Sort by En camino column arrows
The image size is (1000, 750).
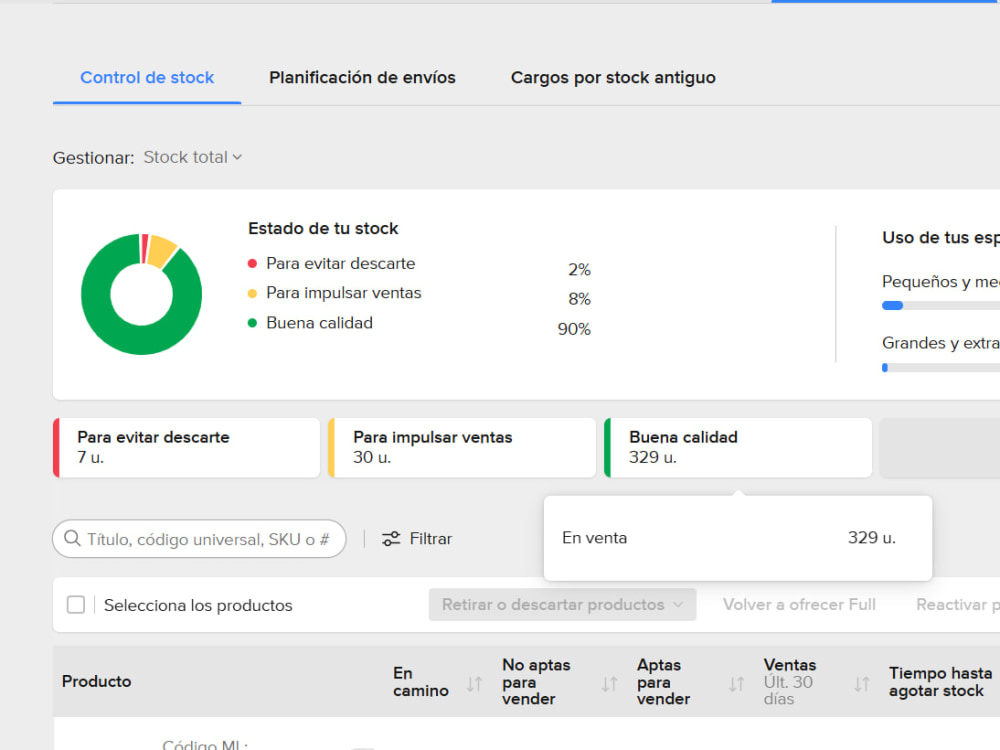(474, 684)
